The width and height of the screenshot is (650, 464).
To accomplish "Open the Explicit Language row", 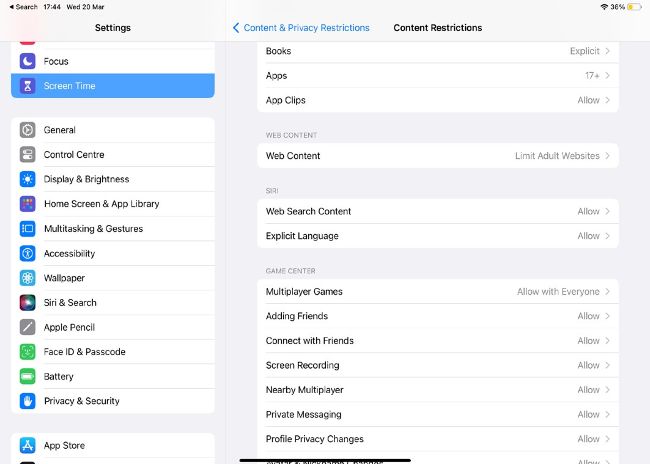I will coord(437,236).
